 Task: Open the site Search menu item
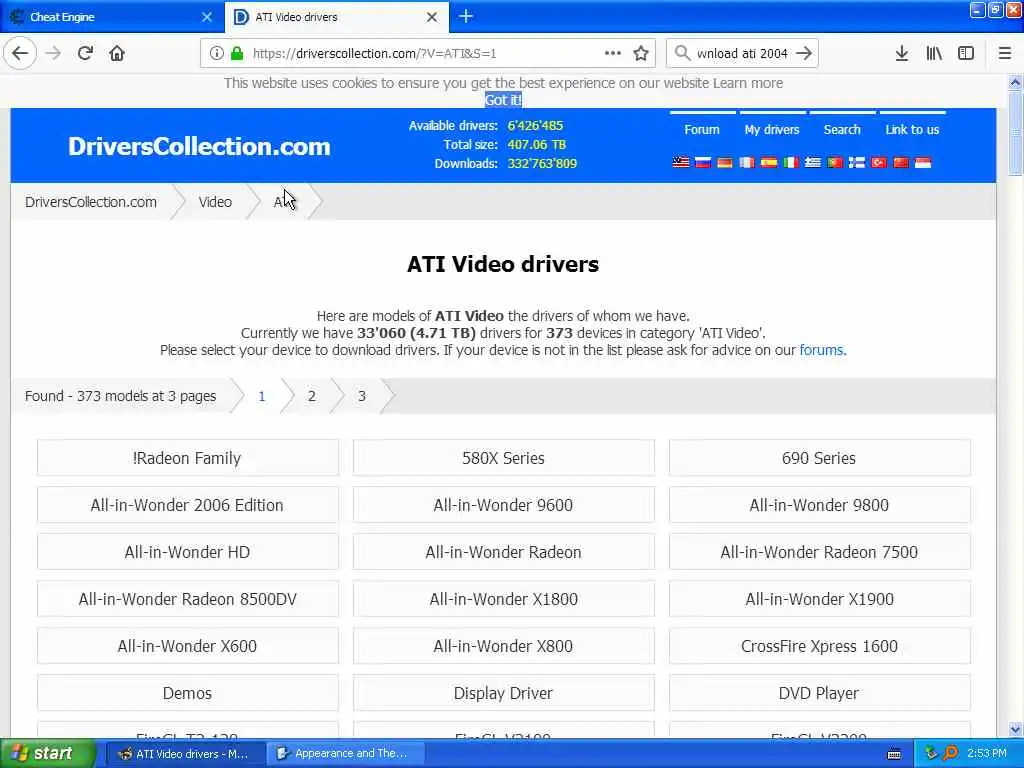coord(842,129)
